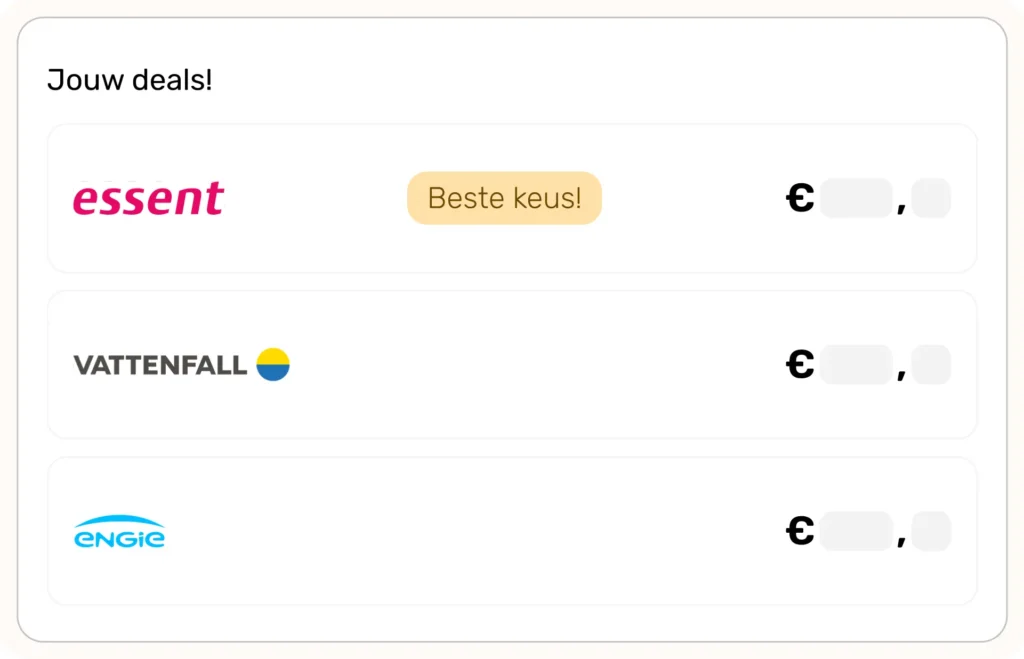Click the yellow-blue Vattenfall circle icon
Image resolution: width=1024 pixels, height=659 pixels.
[273, 364]
